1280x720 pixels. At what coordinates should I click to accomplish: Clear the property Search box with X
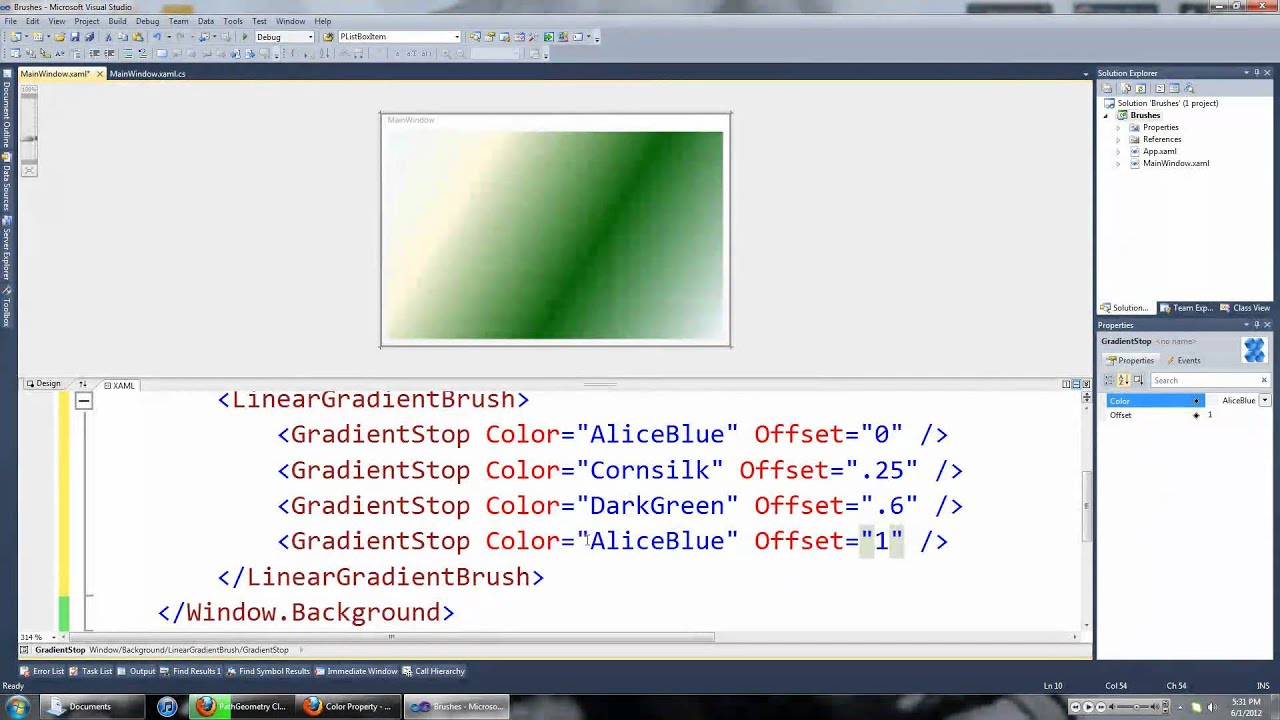(x=1264, y=380)
